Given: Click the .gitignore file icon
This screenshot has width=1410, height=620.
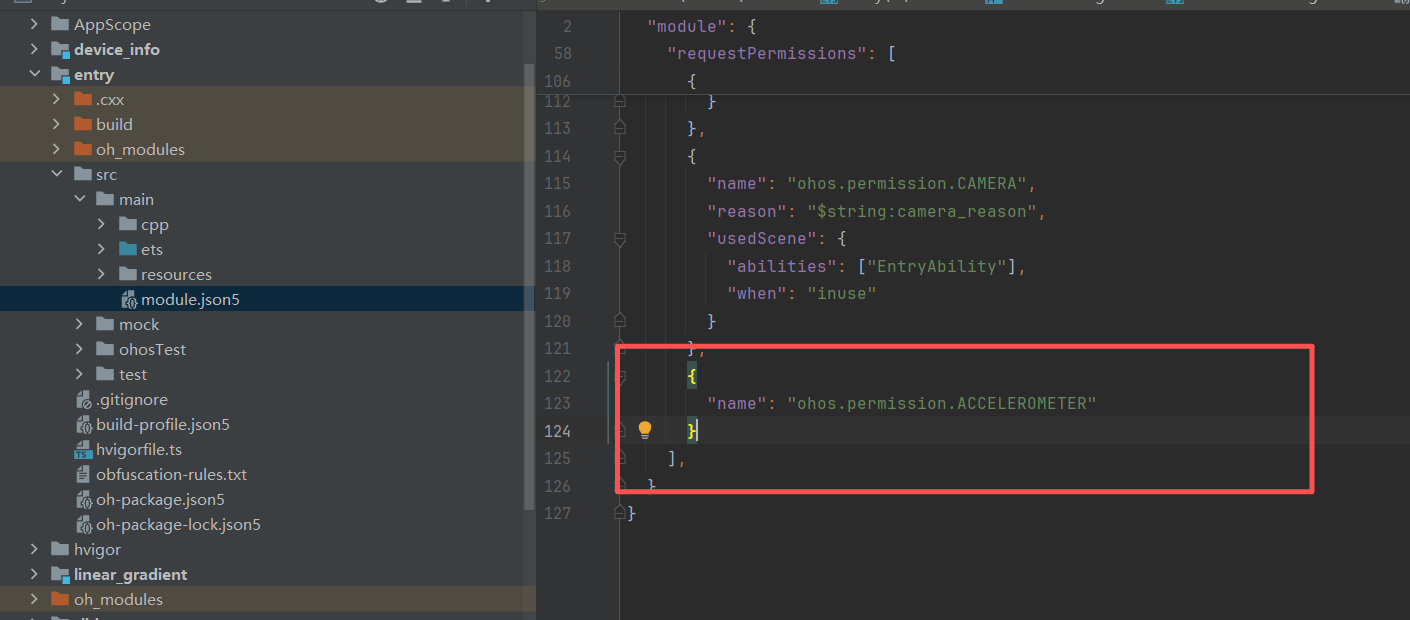Looking at the screenshot, I should (84, 399).
